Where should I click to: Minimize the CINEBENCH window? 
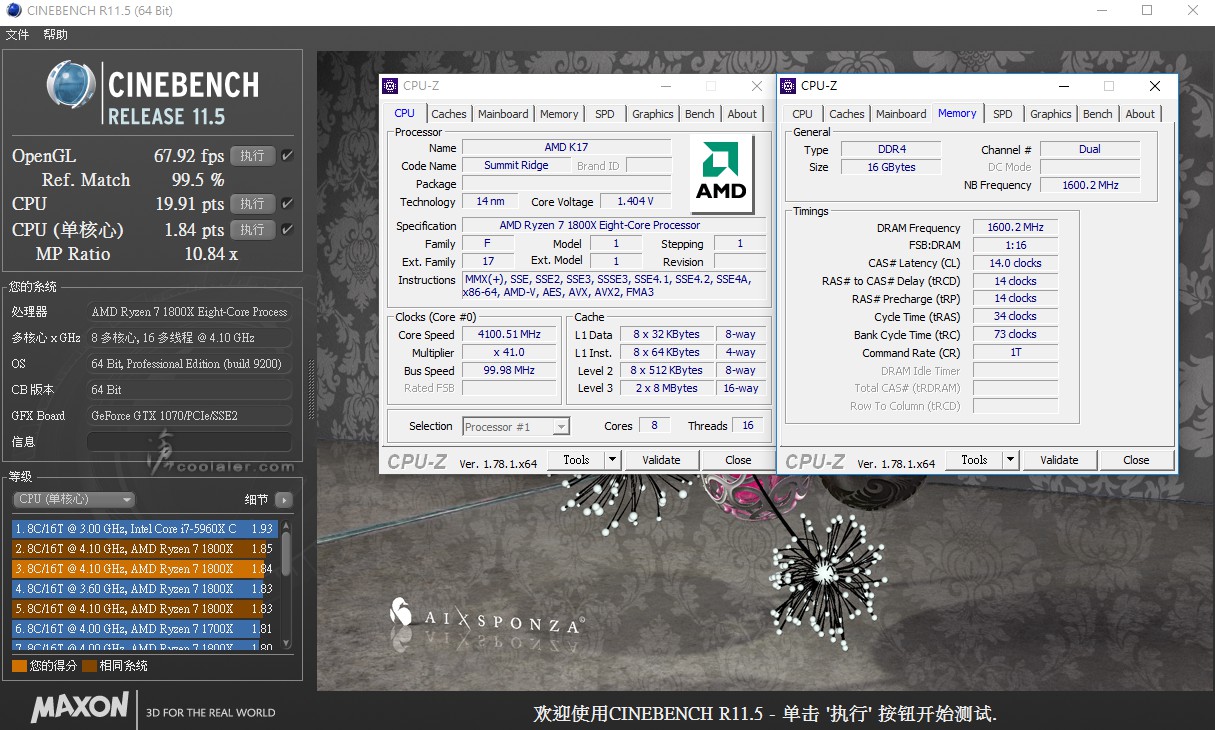1102,11
